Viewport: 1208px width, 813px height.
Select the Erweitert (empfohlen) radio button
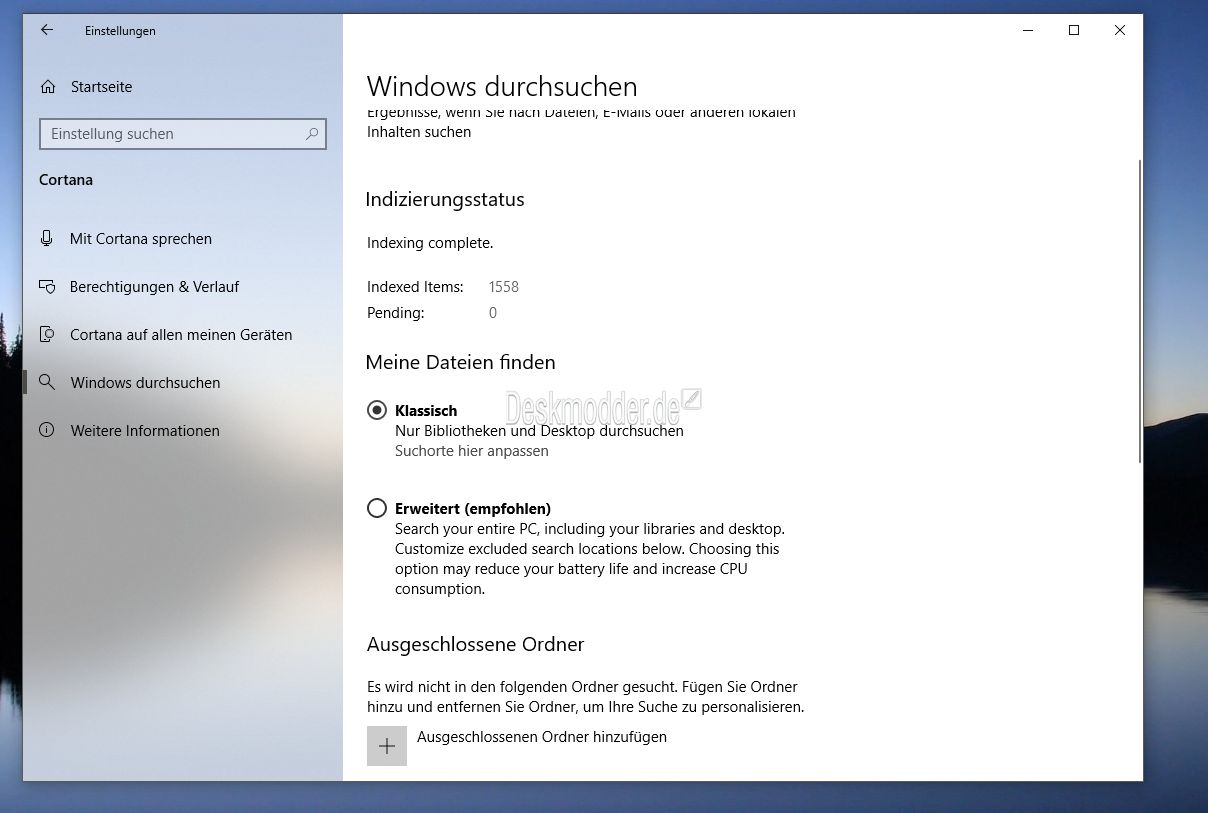point(377,508)
